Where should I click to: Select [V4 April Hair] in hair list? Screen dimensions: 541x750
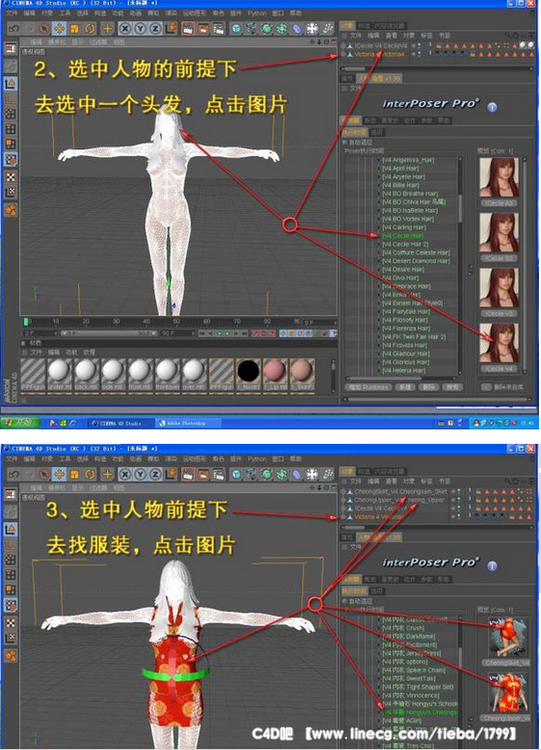click(x=400, y=168)
